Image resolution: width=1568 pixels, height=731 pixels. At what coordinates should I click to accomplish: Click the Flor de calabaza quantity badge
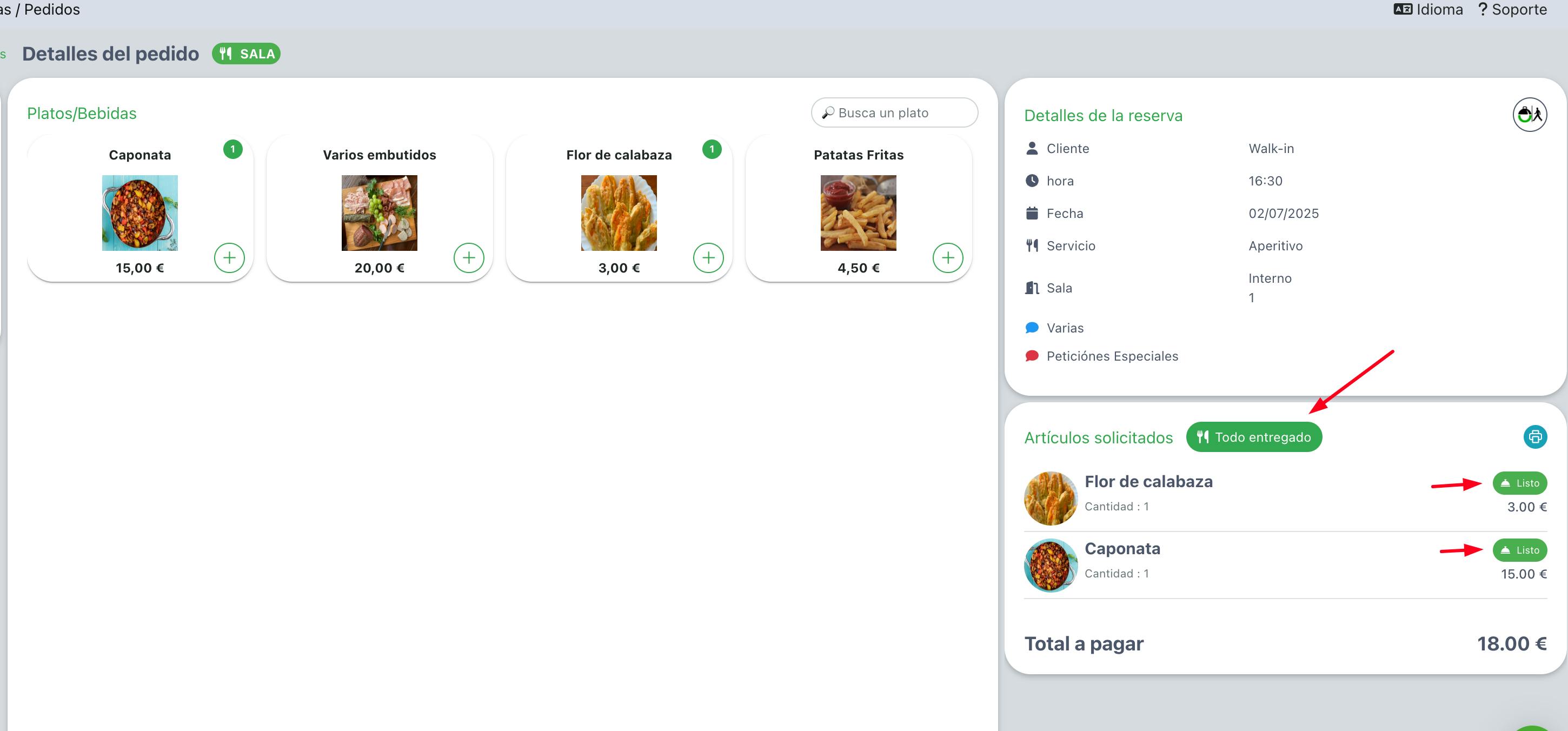[712, 149]
